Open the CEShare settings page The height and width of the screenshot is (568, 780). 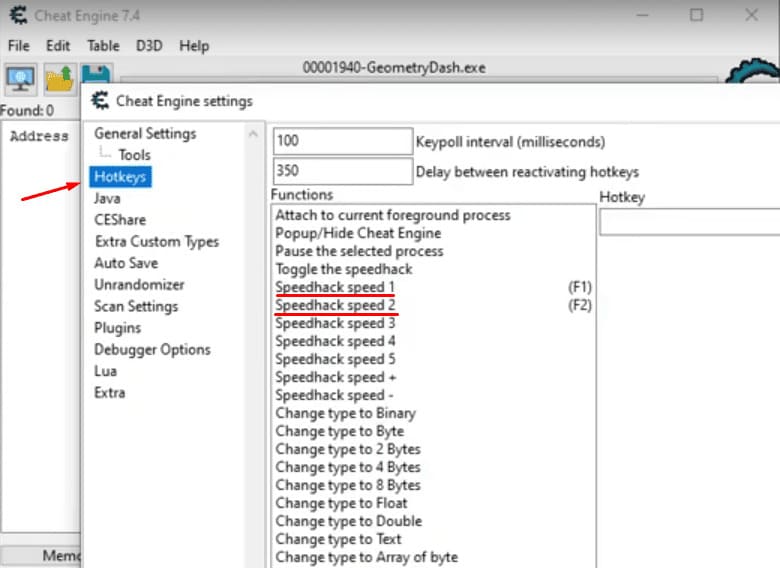(x=120, y=220)
